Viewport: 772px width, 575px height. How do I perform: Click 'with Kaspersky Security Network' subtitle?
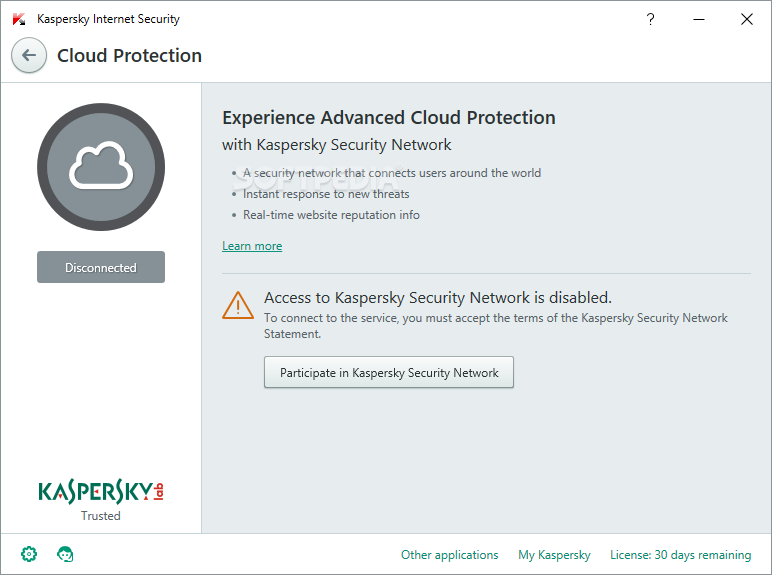click(336, 145)
